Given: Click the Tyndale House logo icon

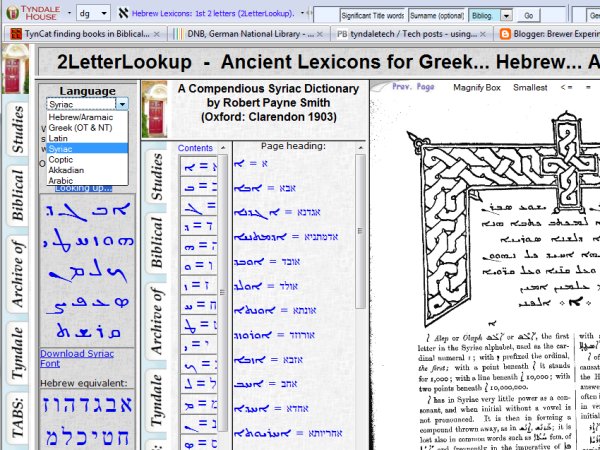Looking at the screenshot, I should pyautogui.click(x=13, y=13).
